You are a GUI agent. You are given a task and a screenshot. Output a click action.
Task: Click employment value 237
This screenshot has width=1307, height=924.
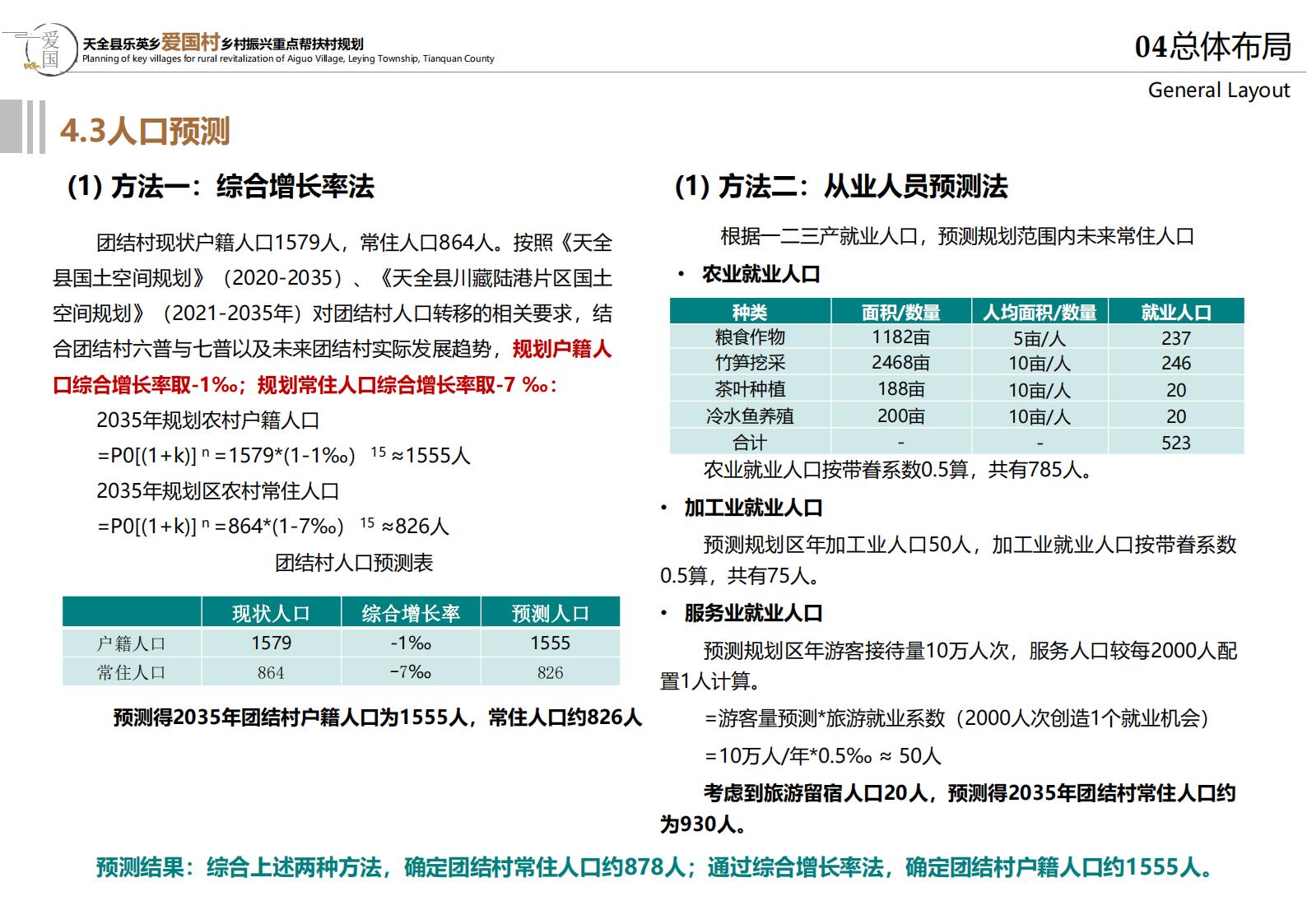coord(1176,338)
